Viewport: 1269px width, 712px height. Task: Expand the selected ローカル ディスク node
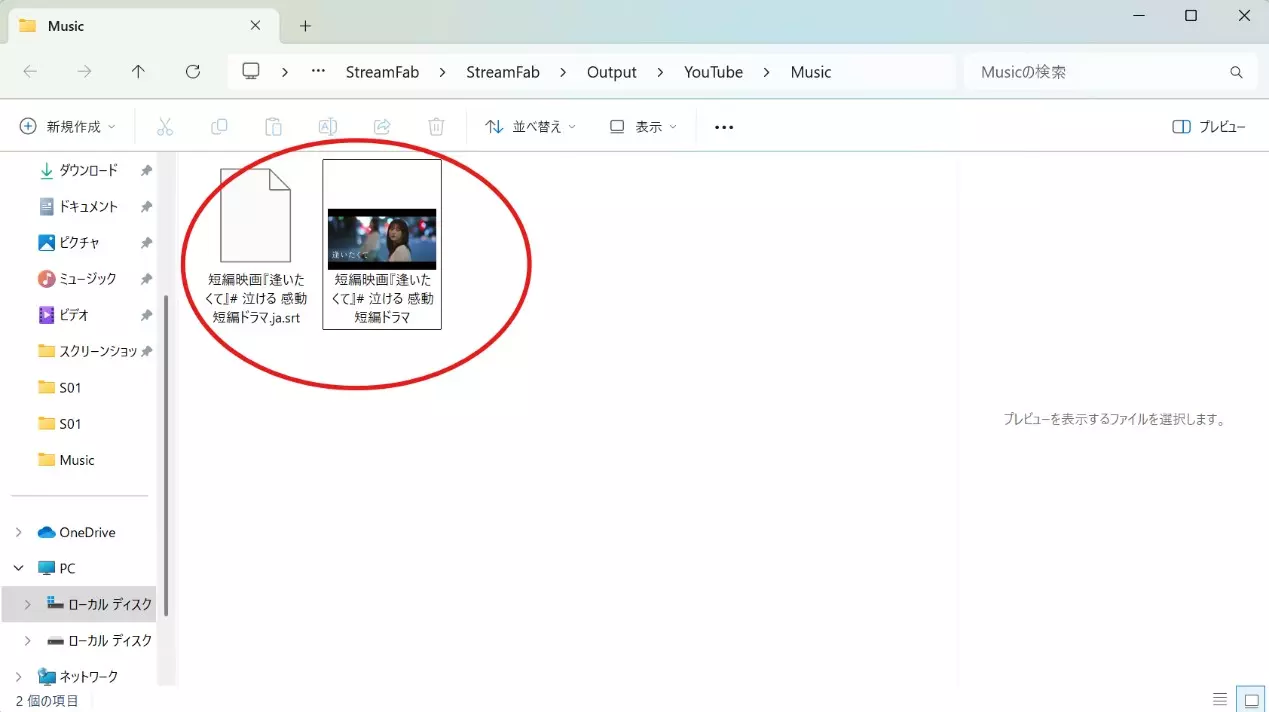click(x=27, y=604)
